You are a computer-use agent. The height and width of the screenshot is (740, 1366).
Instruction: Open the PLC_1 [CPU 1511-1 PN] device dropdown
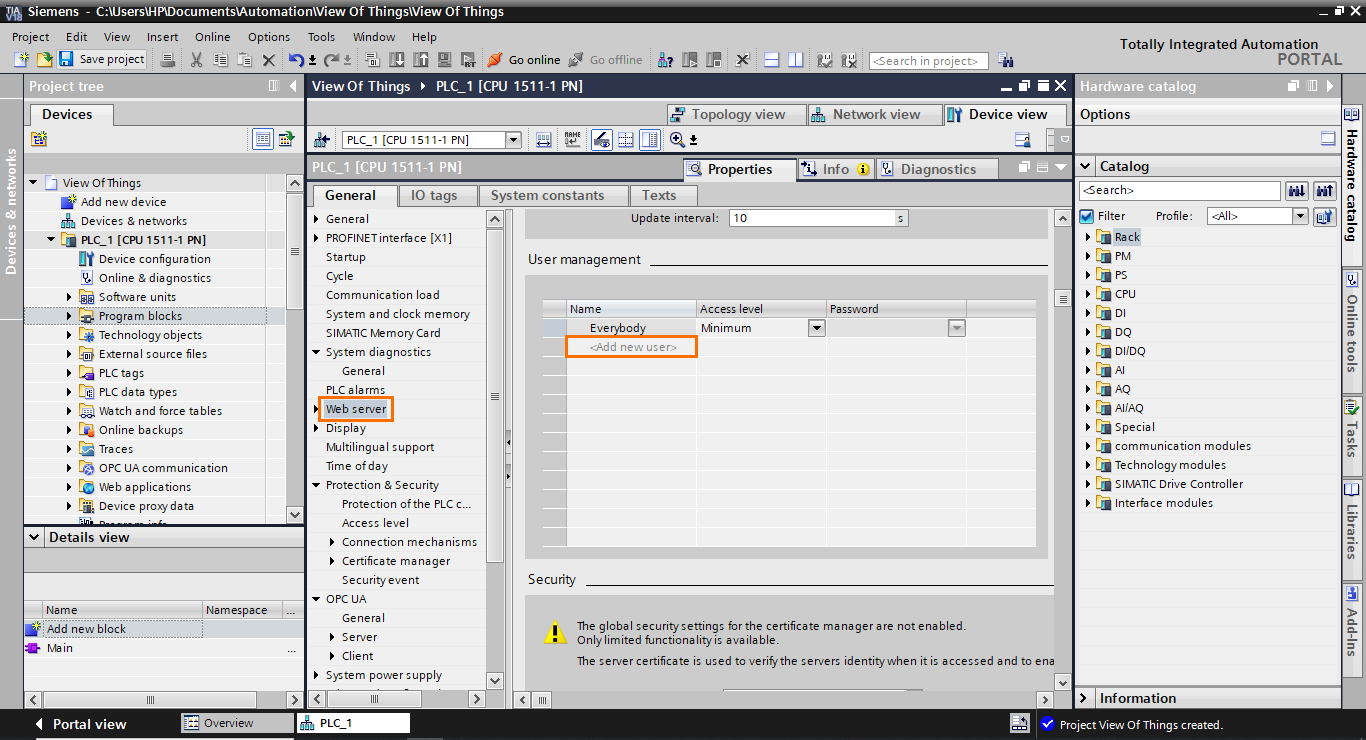point(513,140)
